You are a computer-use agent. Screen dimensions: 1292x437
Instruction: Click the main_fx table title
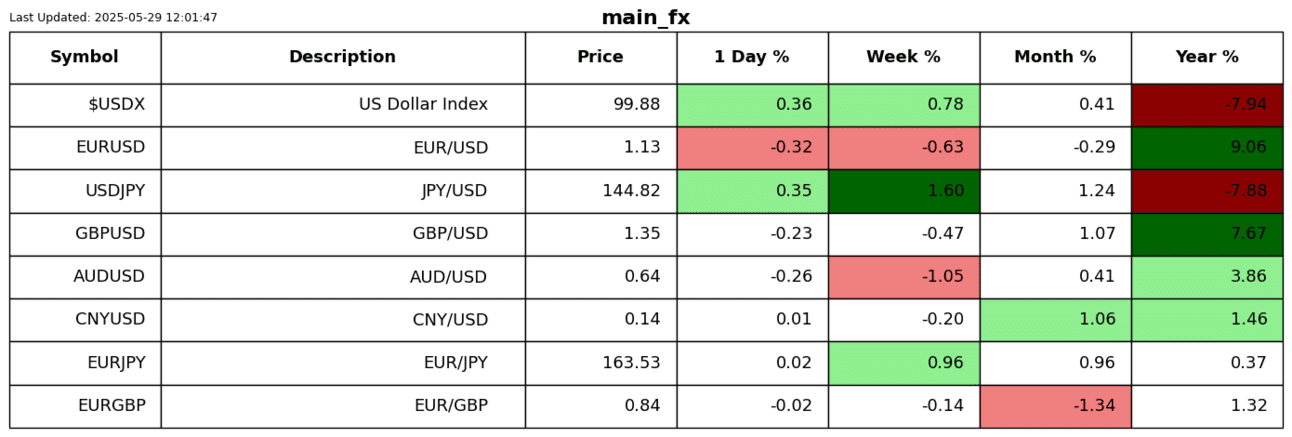click(x=645, y=18)
